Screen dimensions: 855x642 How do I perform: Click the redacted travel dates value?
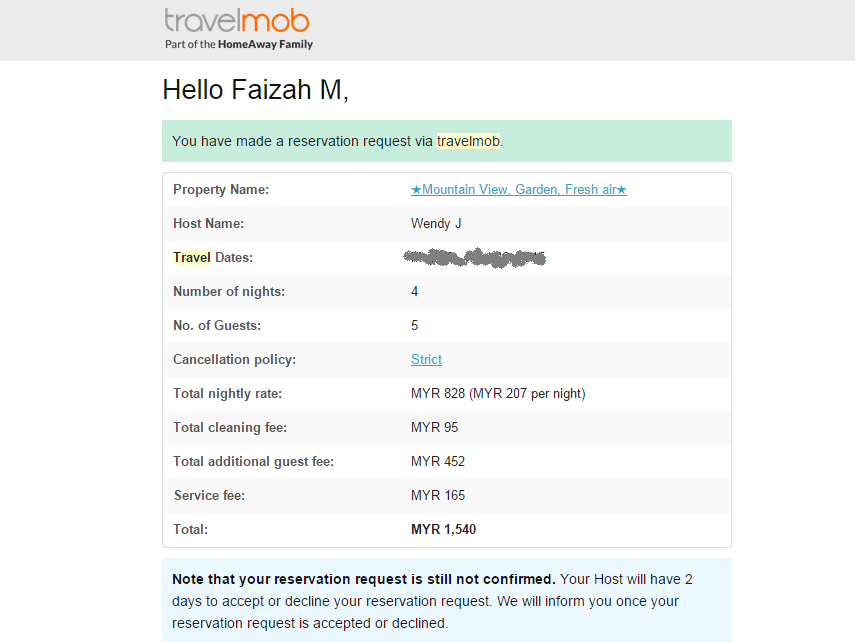475,258
